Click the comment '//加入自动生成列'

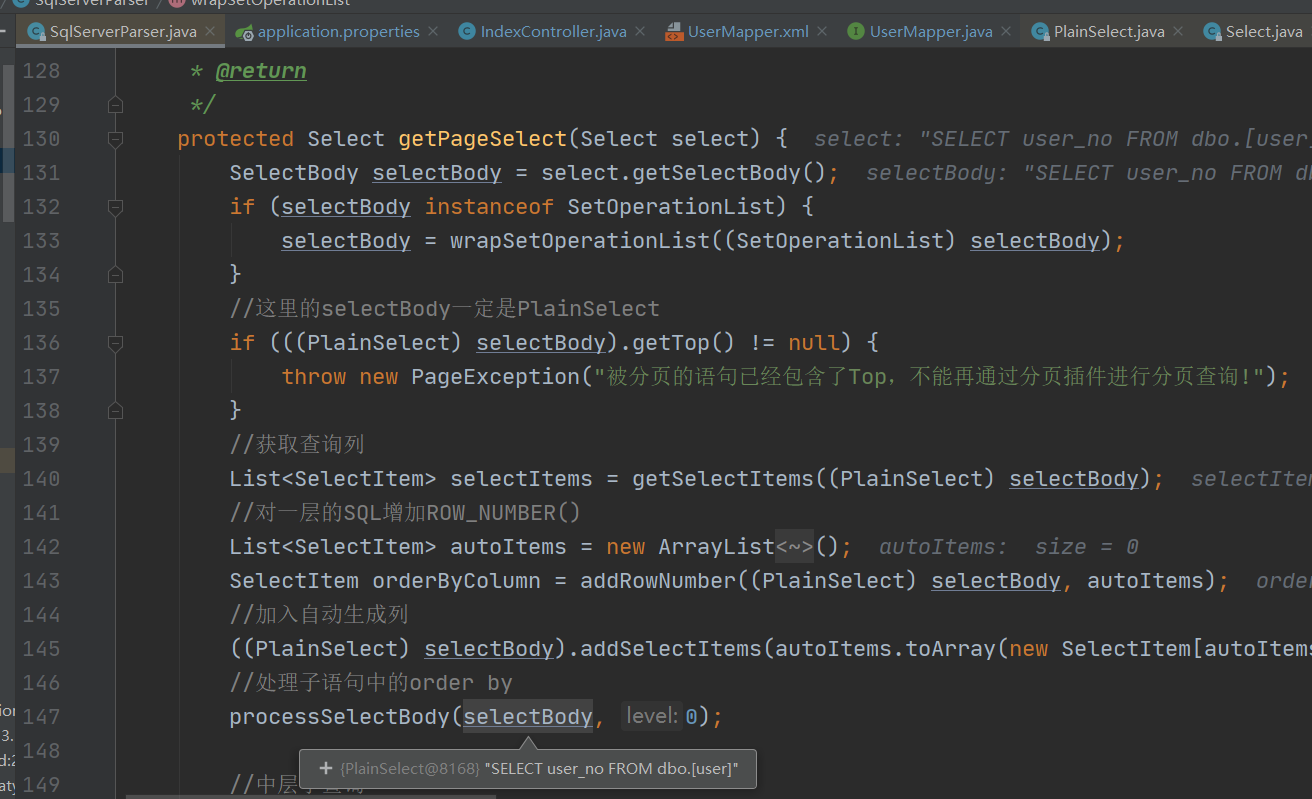click(x=319, y=615)
